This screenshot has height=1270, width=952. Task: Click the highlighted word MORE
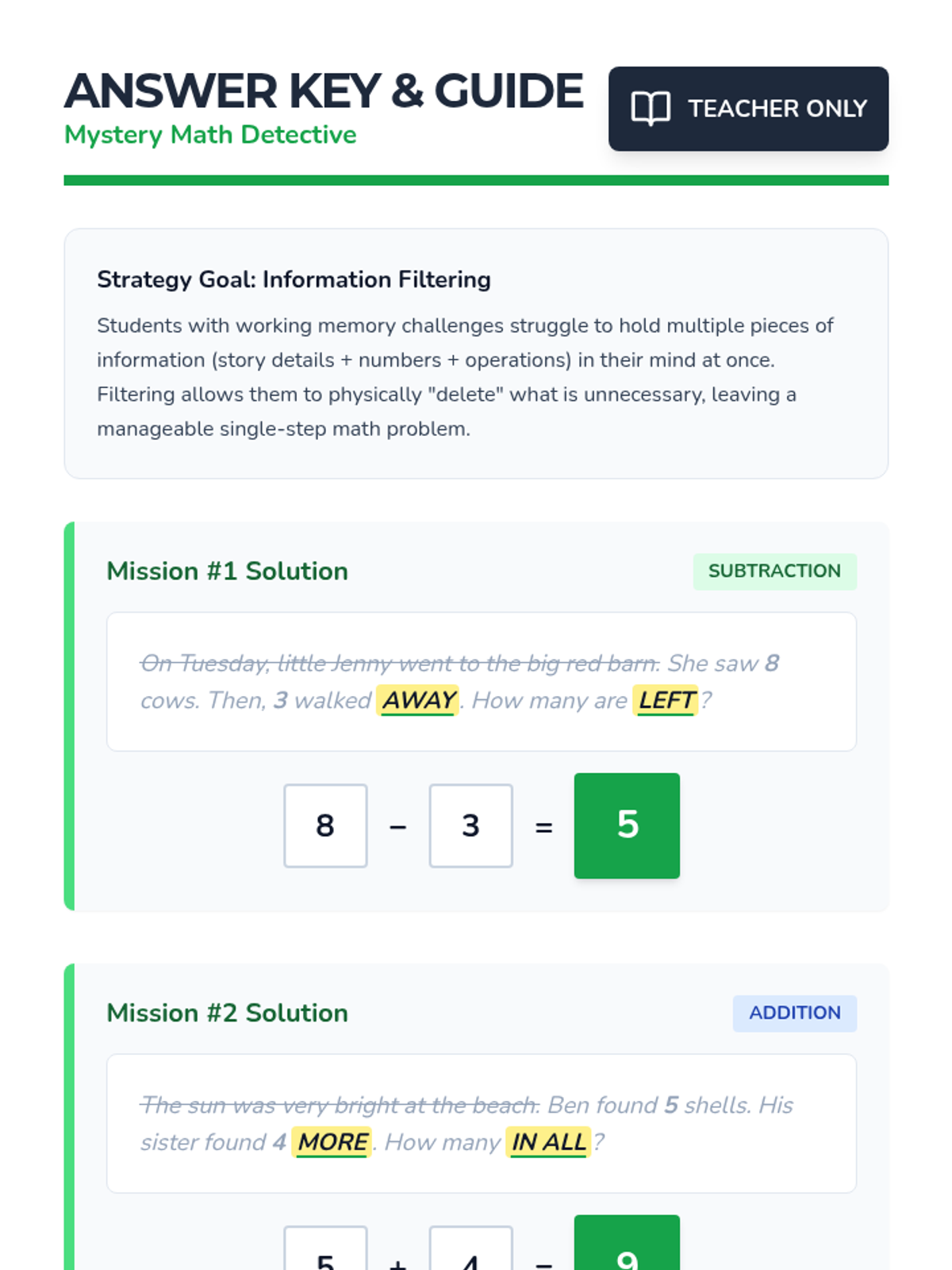click(x=332, y=1142)
